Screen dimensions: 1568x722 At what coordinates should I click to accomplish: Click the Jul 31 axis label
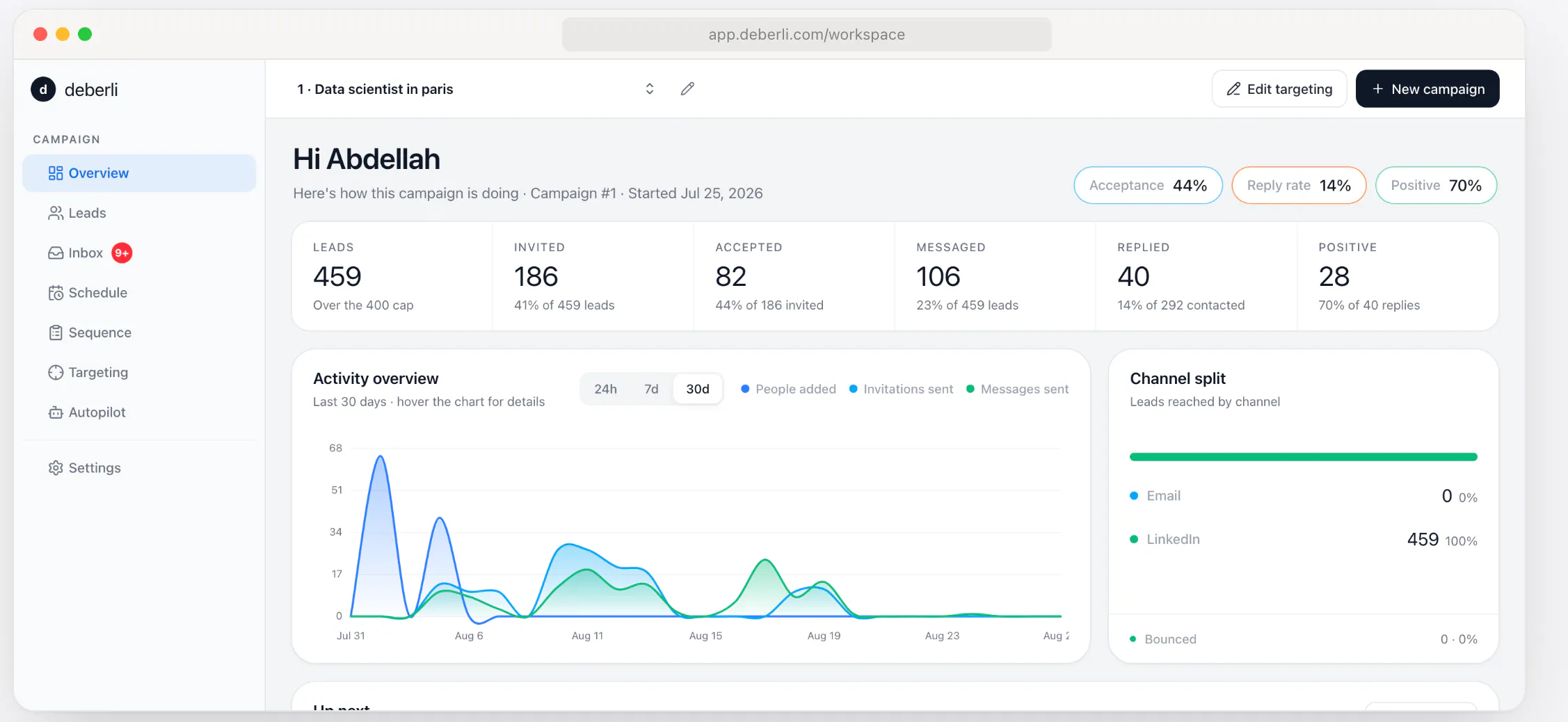[351, 636]
